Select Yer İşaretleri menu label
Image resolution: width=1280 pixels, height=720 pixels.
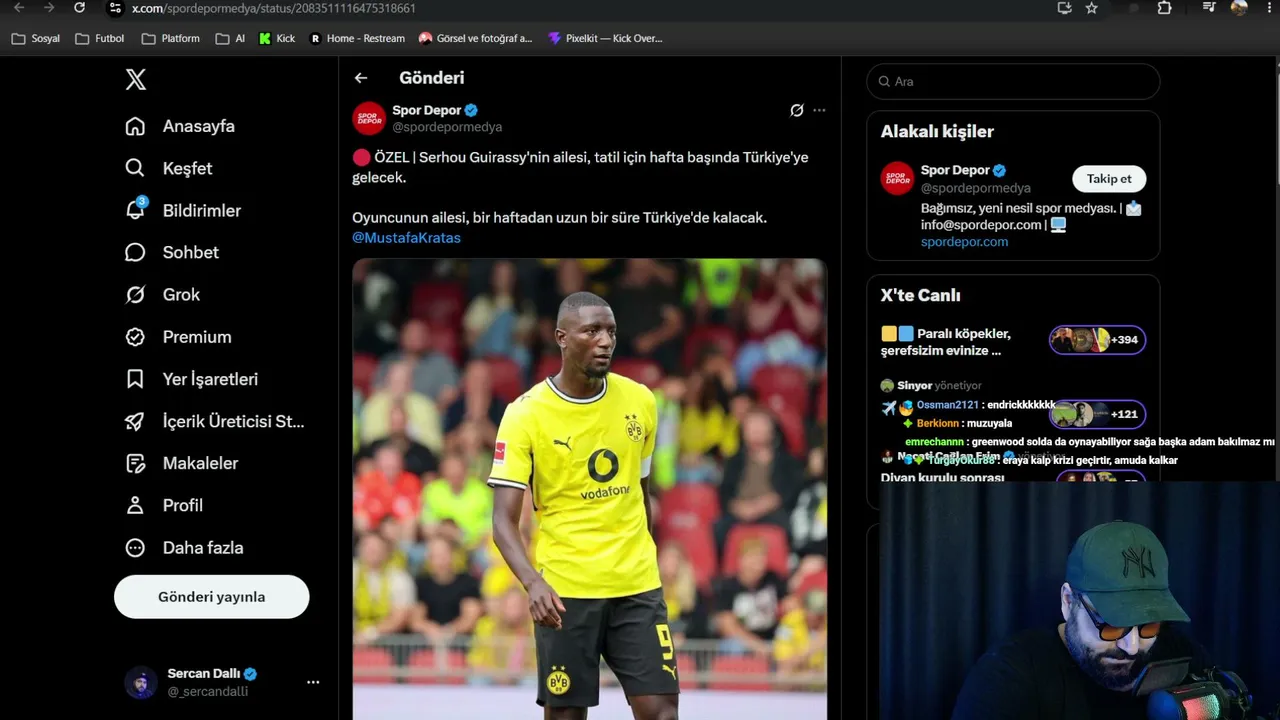click(210, 379)
